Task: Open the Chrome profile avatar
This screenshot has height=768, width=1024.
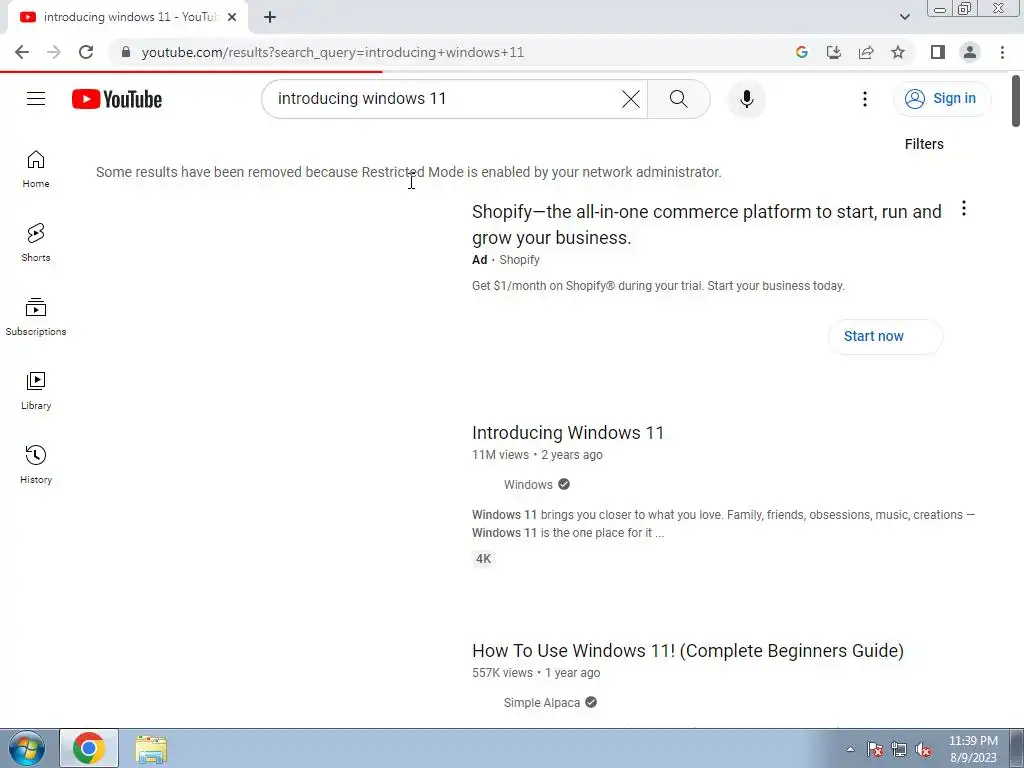Action: 970,52
